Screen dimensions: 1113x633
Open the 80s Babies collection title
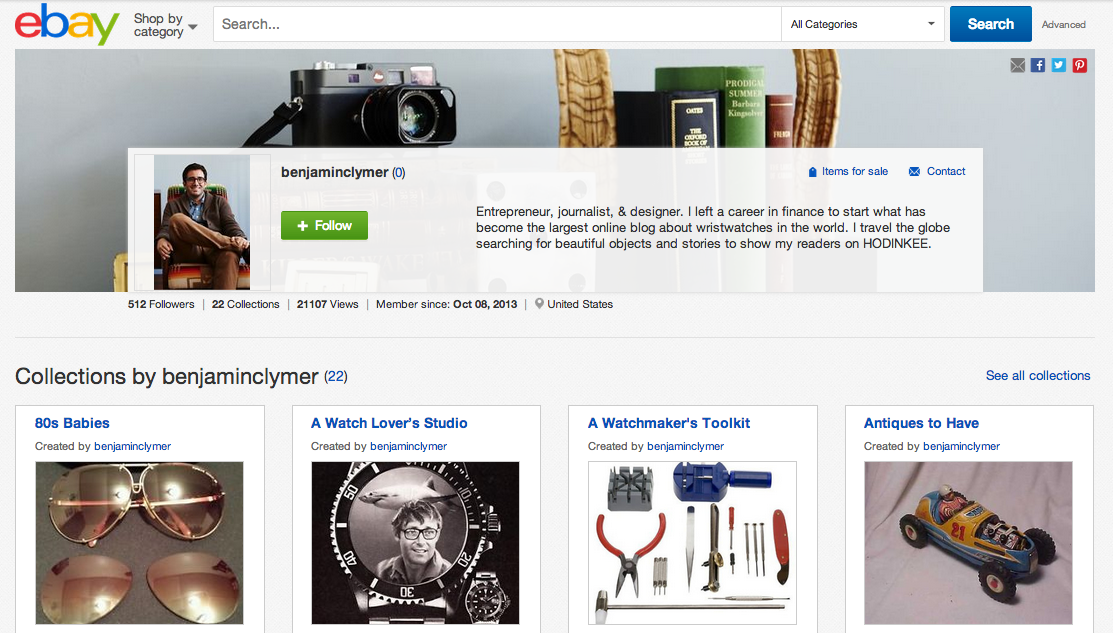pos(72,423)
